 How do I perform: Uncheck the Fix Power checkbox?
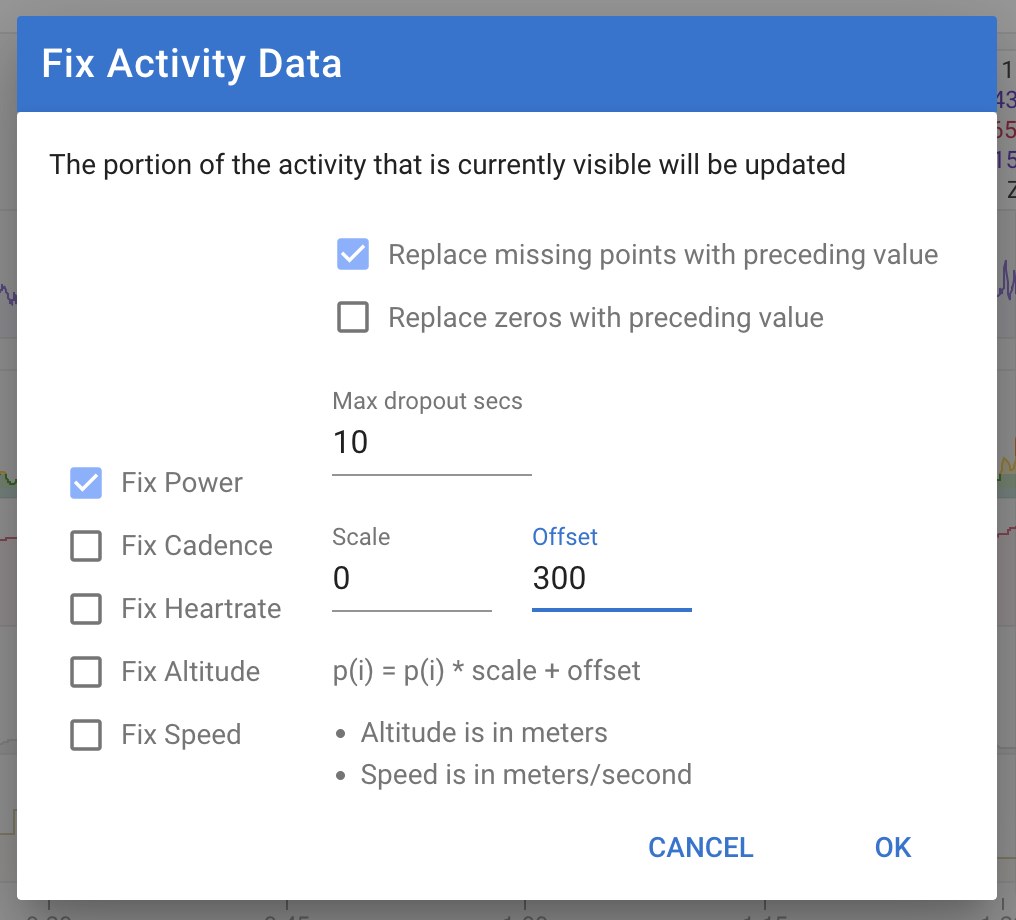(x=86, y=483)
